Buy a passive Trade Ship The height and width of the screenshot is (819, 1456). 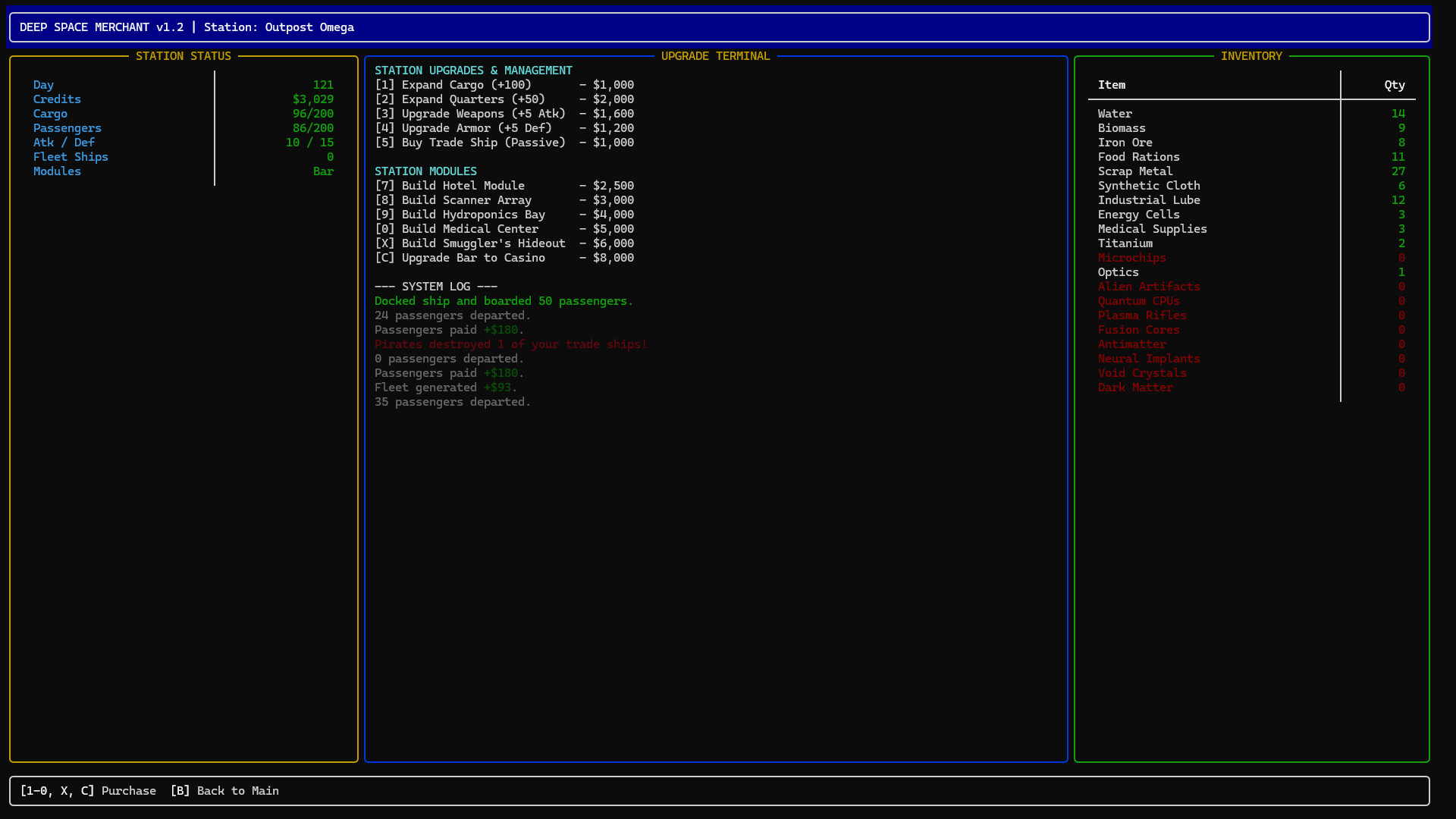pyautogui.click(x=504, y=143)
